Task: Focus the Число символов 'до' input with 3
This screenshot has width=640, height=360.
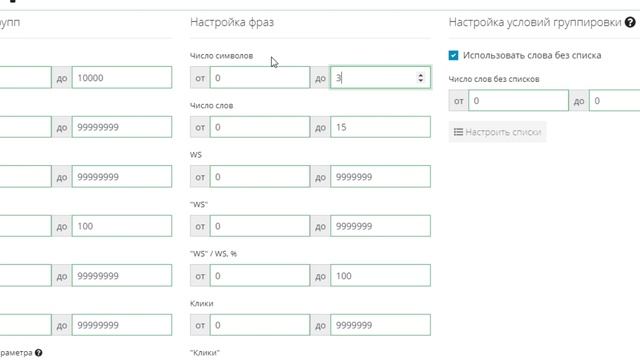Action: (x=380, y=78)
